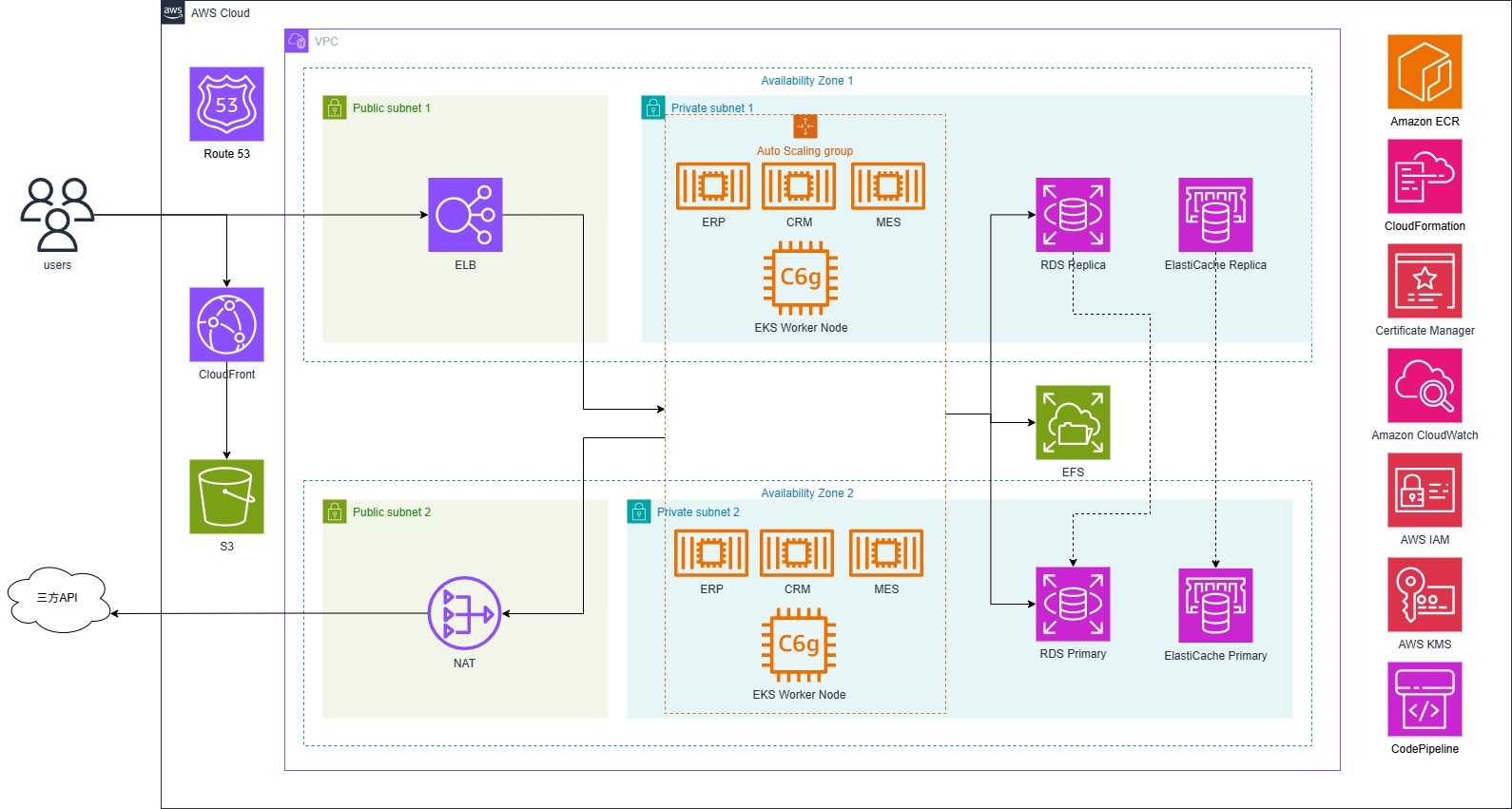Select the ElastiCache Replica icon
Screen dimensions: 1512x809
(x=1215, y=215)
